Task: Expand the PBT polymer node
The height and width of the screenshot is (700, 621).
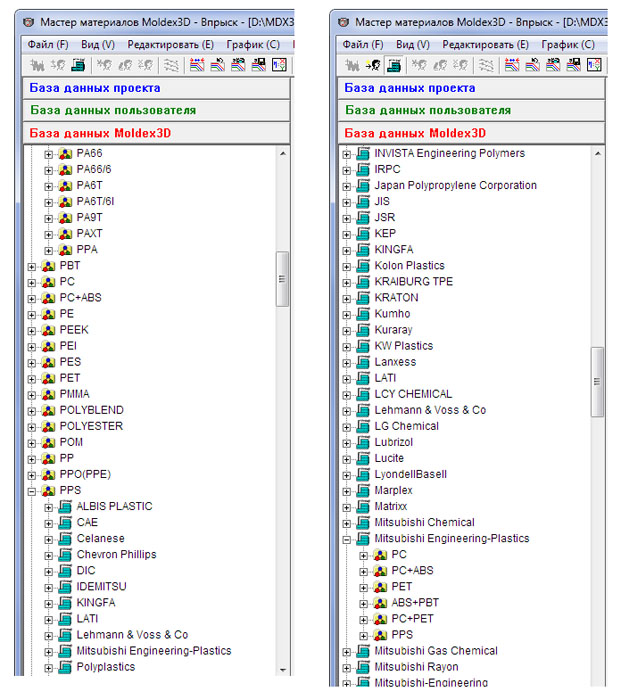Action: click(32, 267)
